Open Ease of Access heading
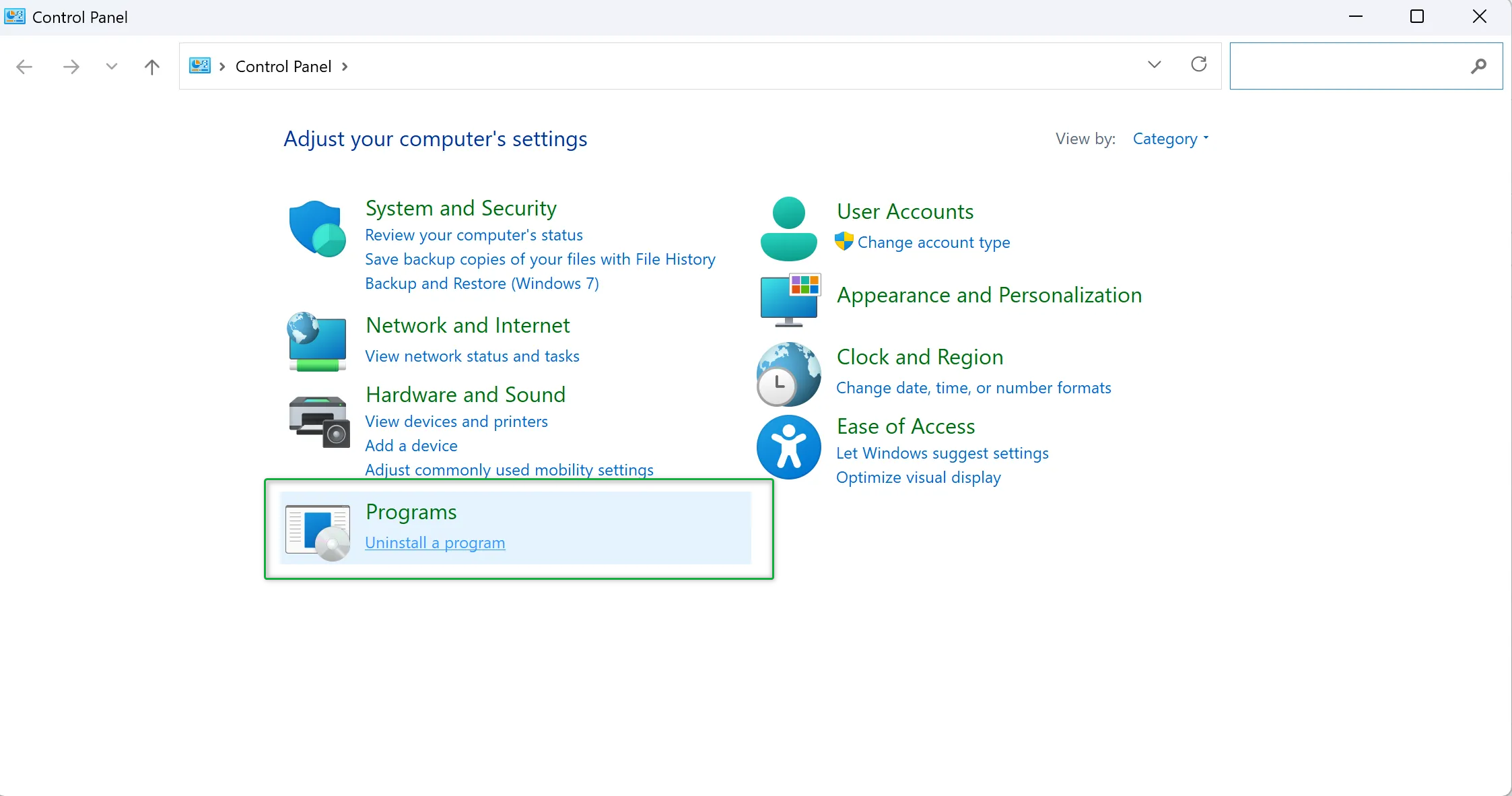The width and height of the screenshot is (1512, 796). click(x=905, y=426)
